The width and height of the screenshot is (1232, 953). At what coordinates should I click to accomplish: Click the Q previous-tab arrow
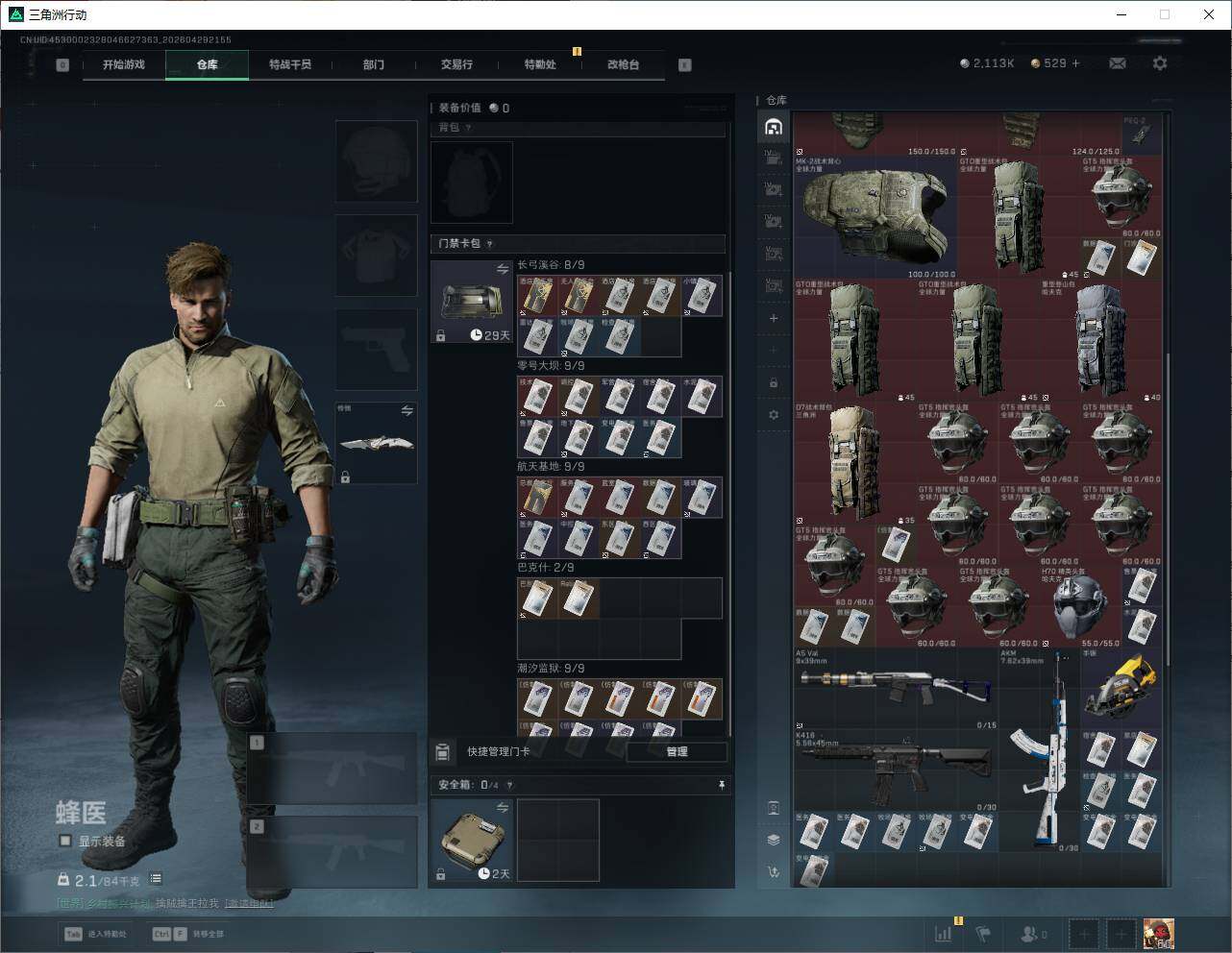pyautogui.click(x=62, y=65)
